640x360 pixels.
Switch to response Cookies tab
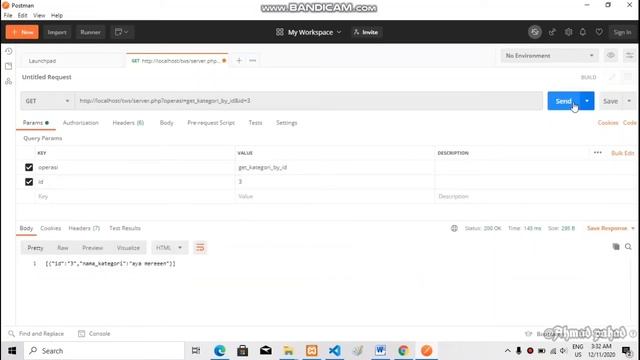tap(51, 228)
